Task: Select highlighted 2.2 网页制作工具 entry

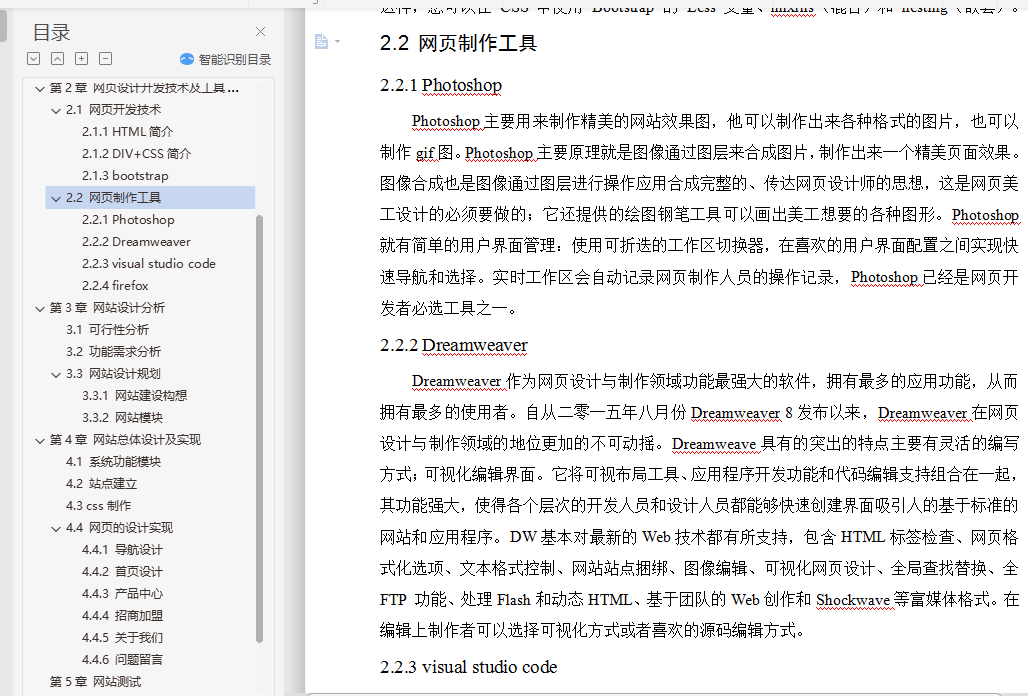Action: pos(150,198)
